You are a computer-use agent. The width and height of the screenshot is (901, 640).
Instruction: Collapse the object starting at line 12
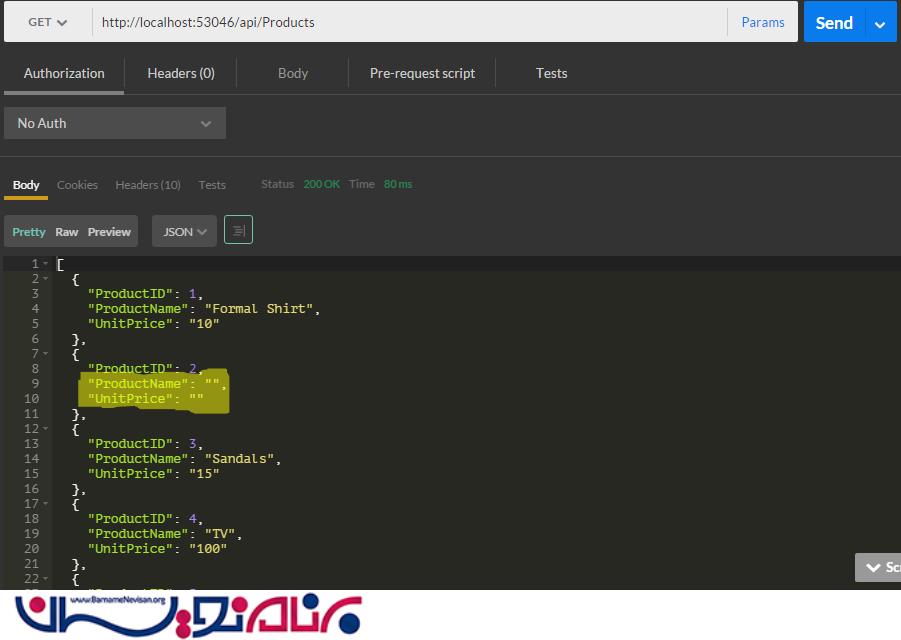45,429
